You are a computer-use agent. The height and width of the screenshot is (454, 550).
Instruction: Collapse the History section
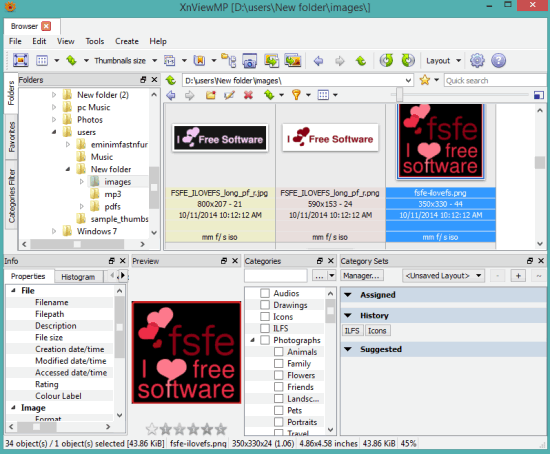348,315
